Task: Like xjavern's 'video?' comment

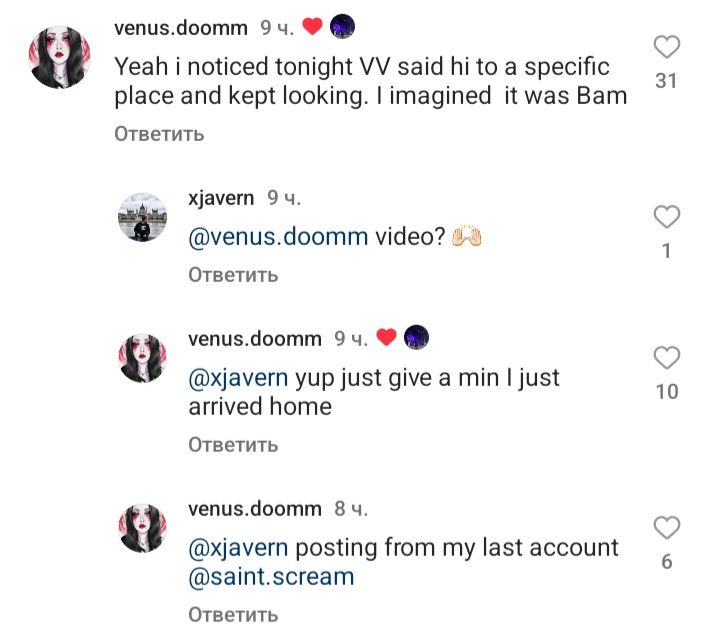Action: click(x=666, y=216)
